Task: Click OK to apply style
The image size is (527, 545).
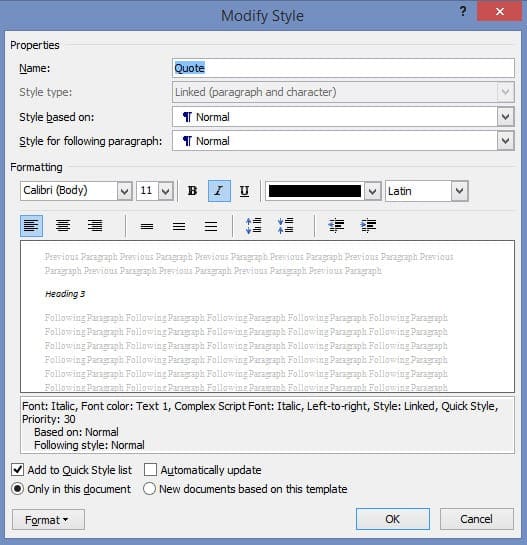Action: (x=393, y=519)
